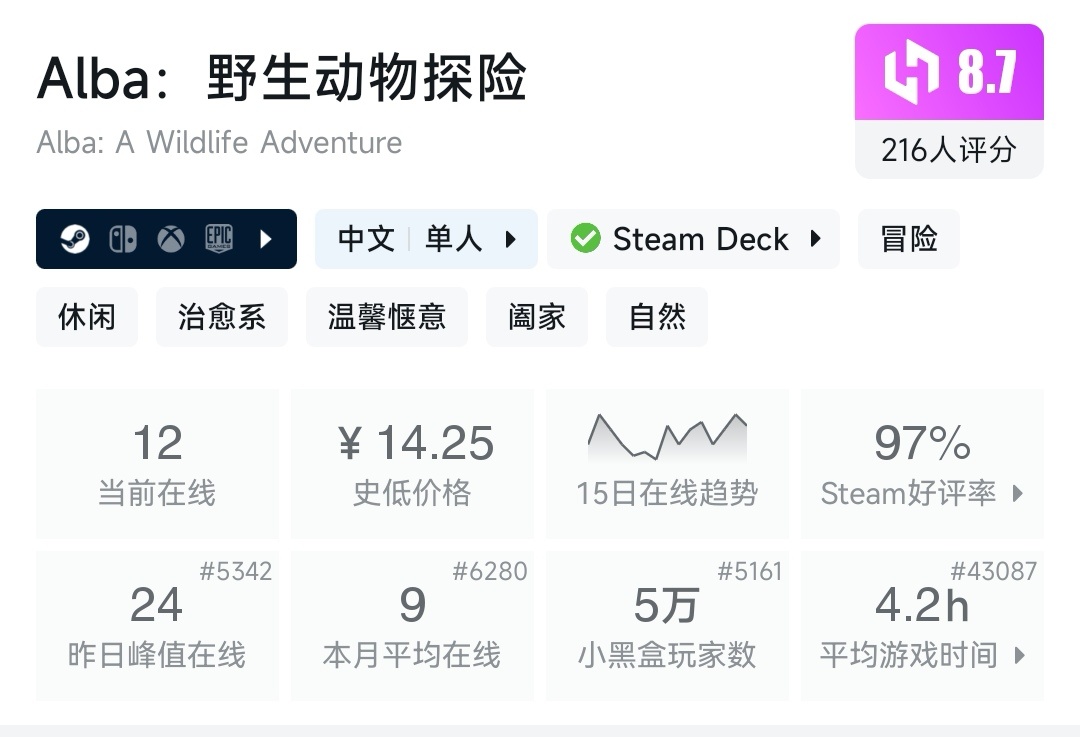Select the Xbox platform icon
The image size is (1080, 737).
[x=171, y=239]
